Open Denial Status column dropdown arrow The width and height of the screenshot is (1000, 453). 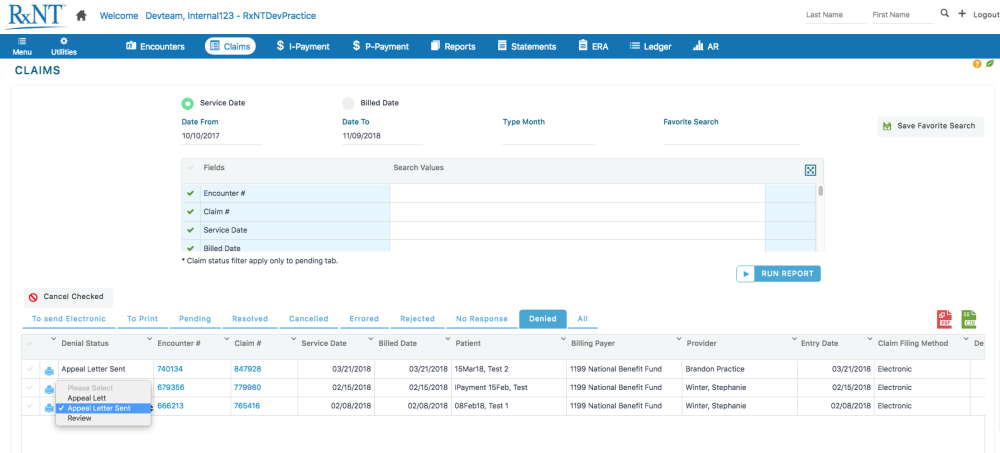point(149,339)
